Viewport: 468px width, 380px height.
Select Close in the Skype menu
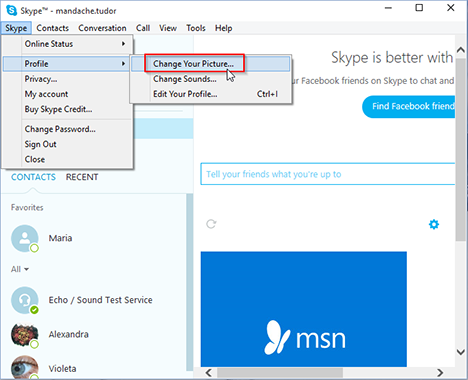point(68,159)
